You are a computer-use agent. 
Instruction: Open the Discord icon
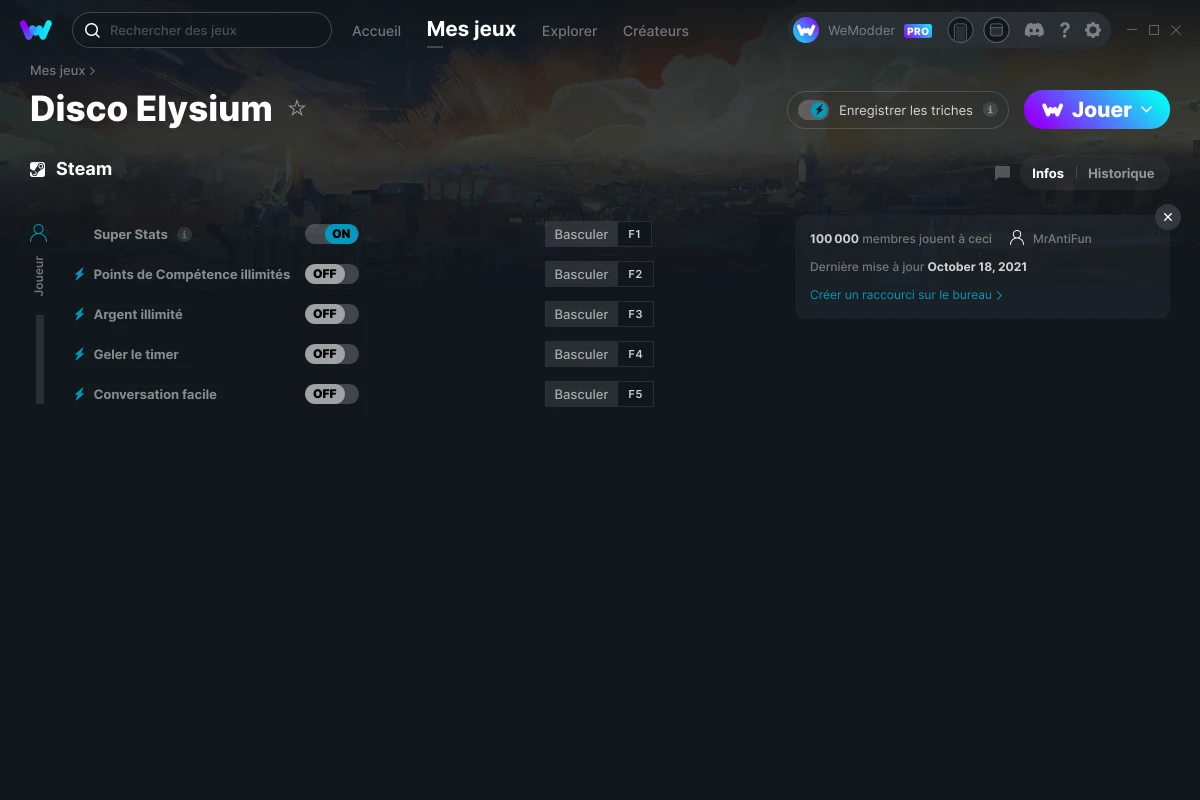(1035, 30)
